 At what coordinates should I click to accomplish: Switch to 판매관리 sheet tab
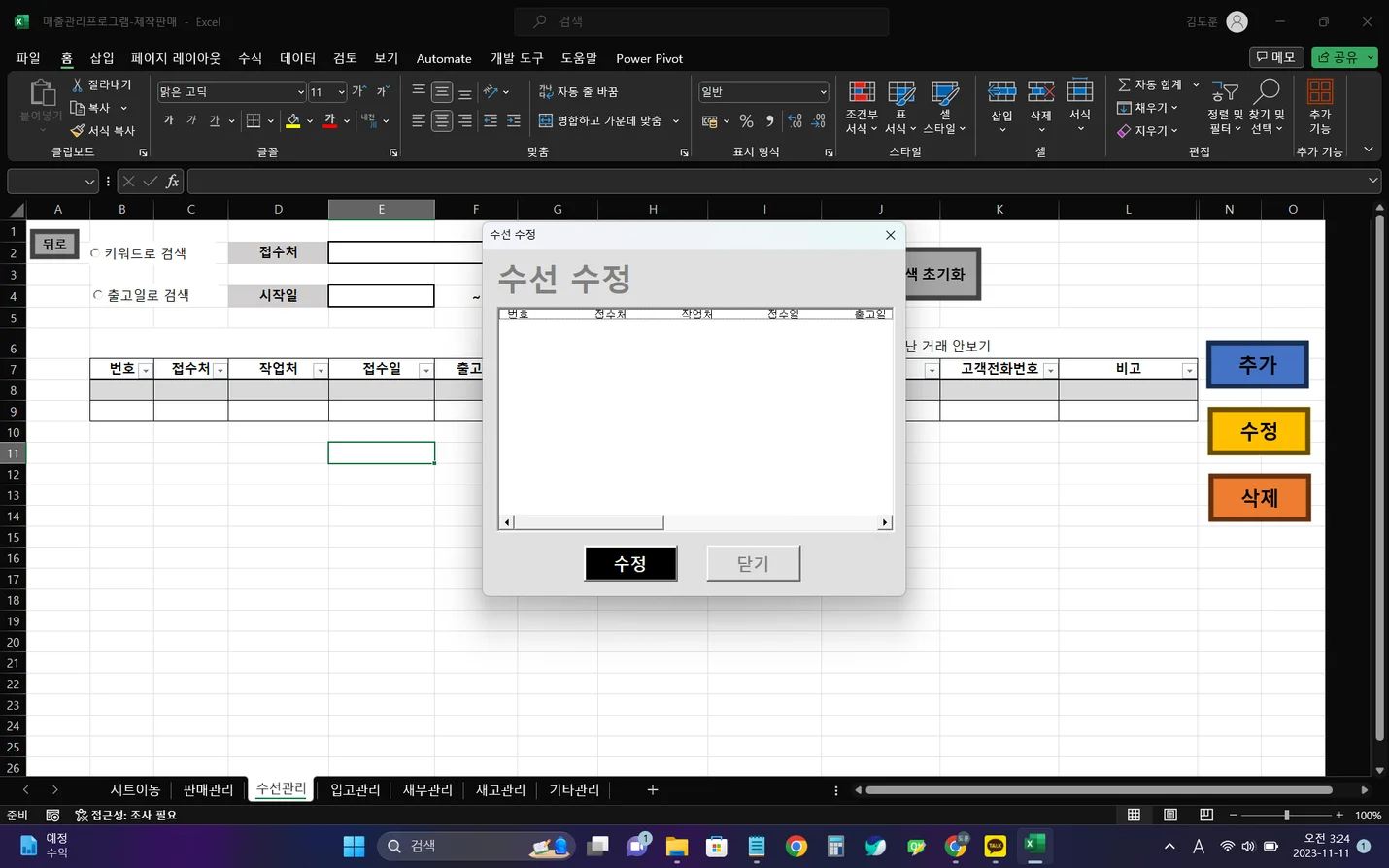click(208, 789)
